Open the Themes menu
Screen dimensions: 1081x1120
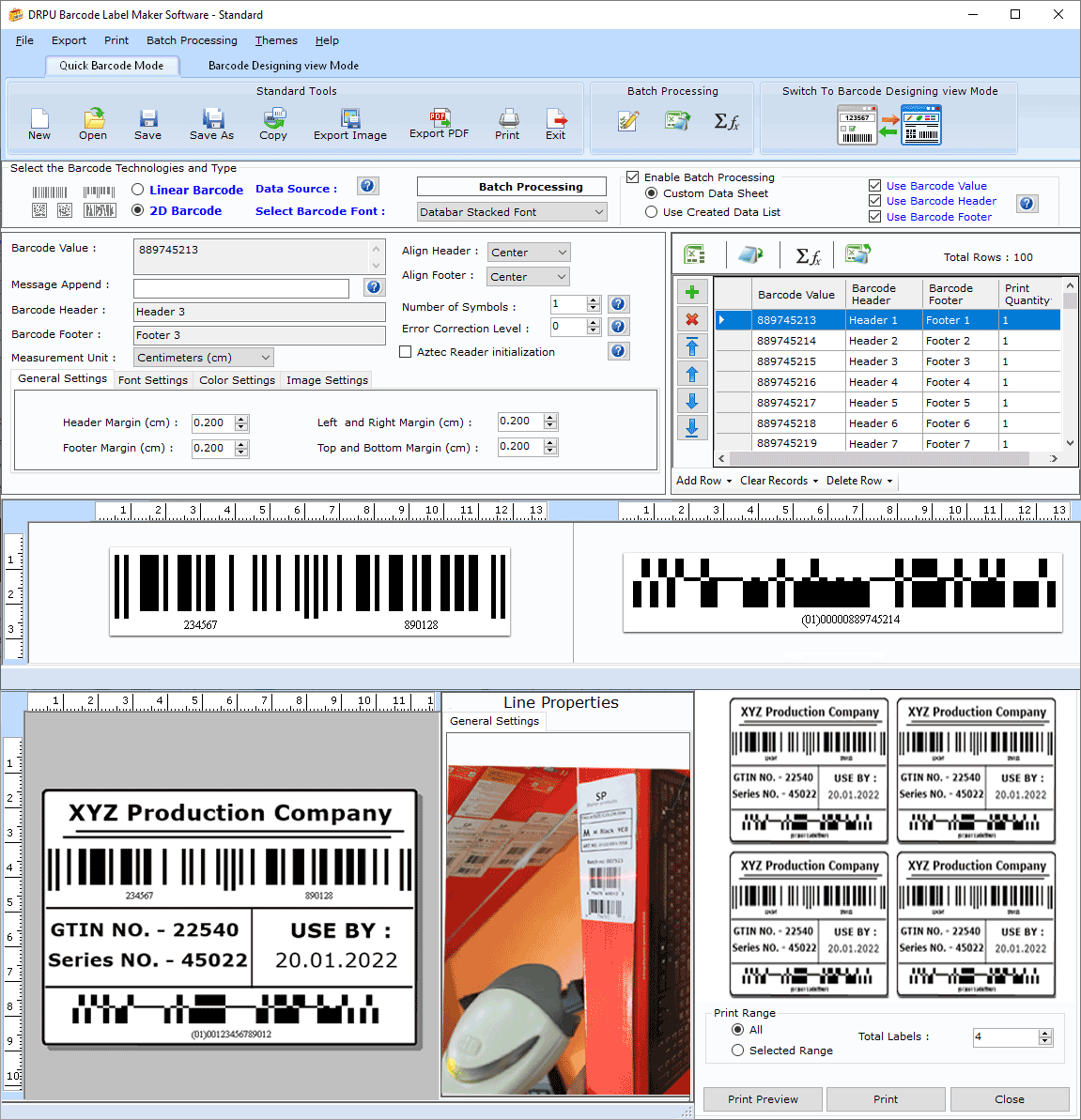click(276, 40)
